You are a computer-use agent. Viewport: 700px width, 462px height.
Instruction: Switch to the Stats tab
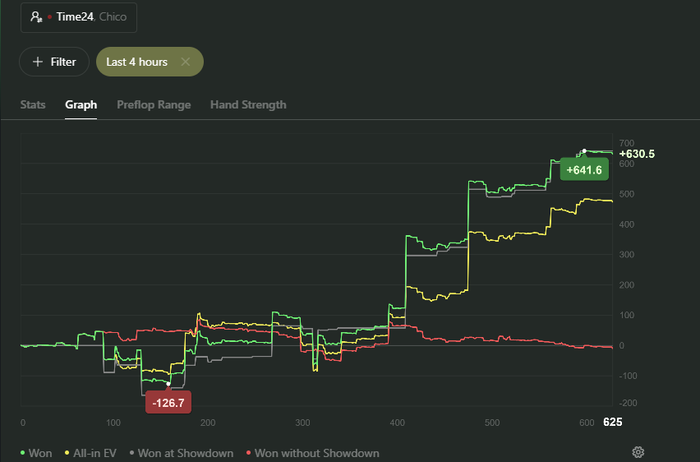(33, 104)
